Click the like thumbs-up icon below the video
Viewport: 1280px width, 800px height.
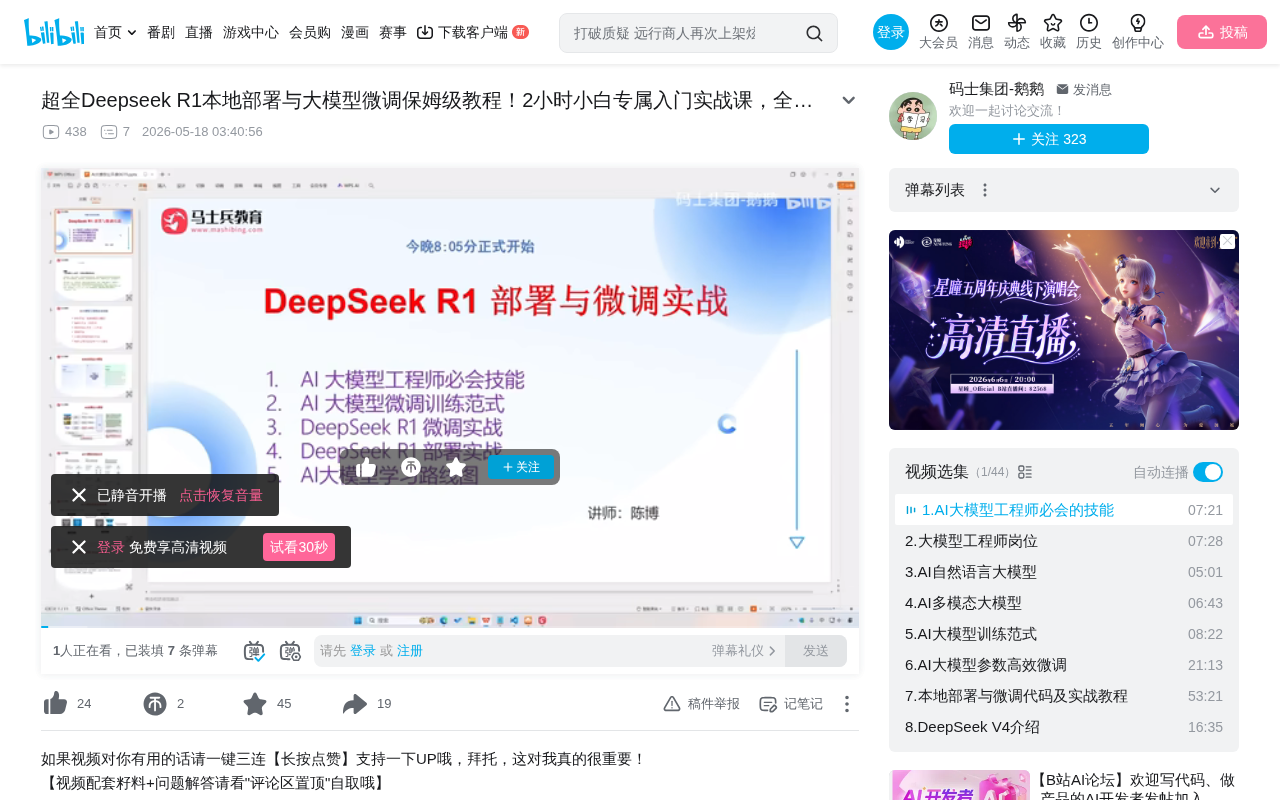click(55, 704)
